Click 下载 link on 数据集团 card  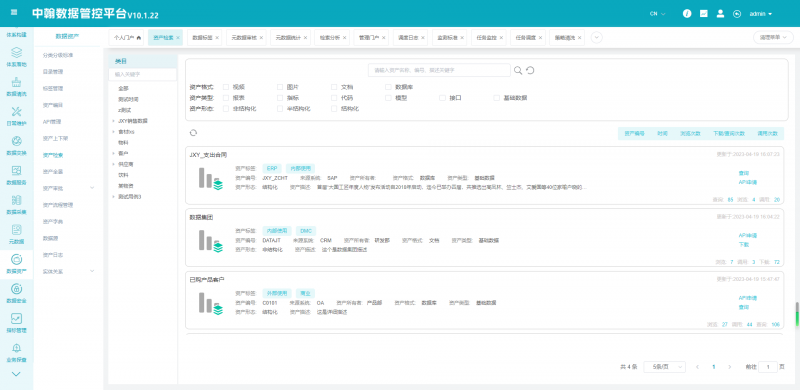[x=743, y=244]
